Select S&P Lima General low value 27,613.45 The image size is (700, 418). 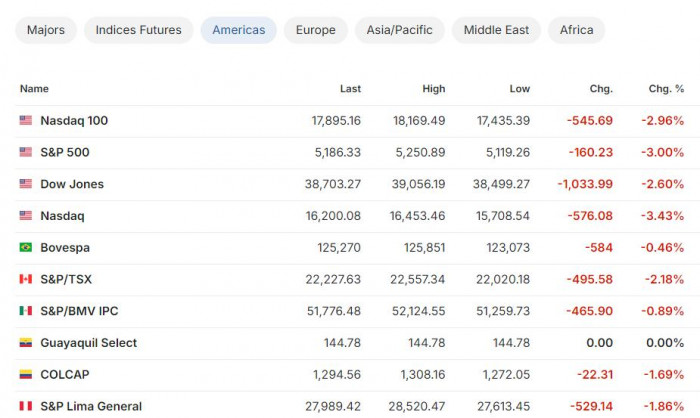(504, 406)
